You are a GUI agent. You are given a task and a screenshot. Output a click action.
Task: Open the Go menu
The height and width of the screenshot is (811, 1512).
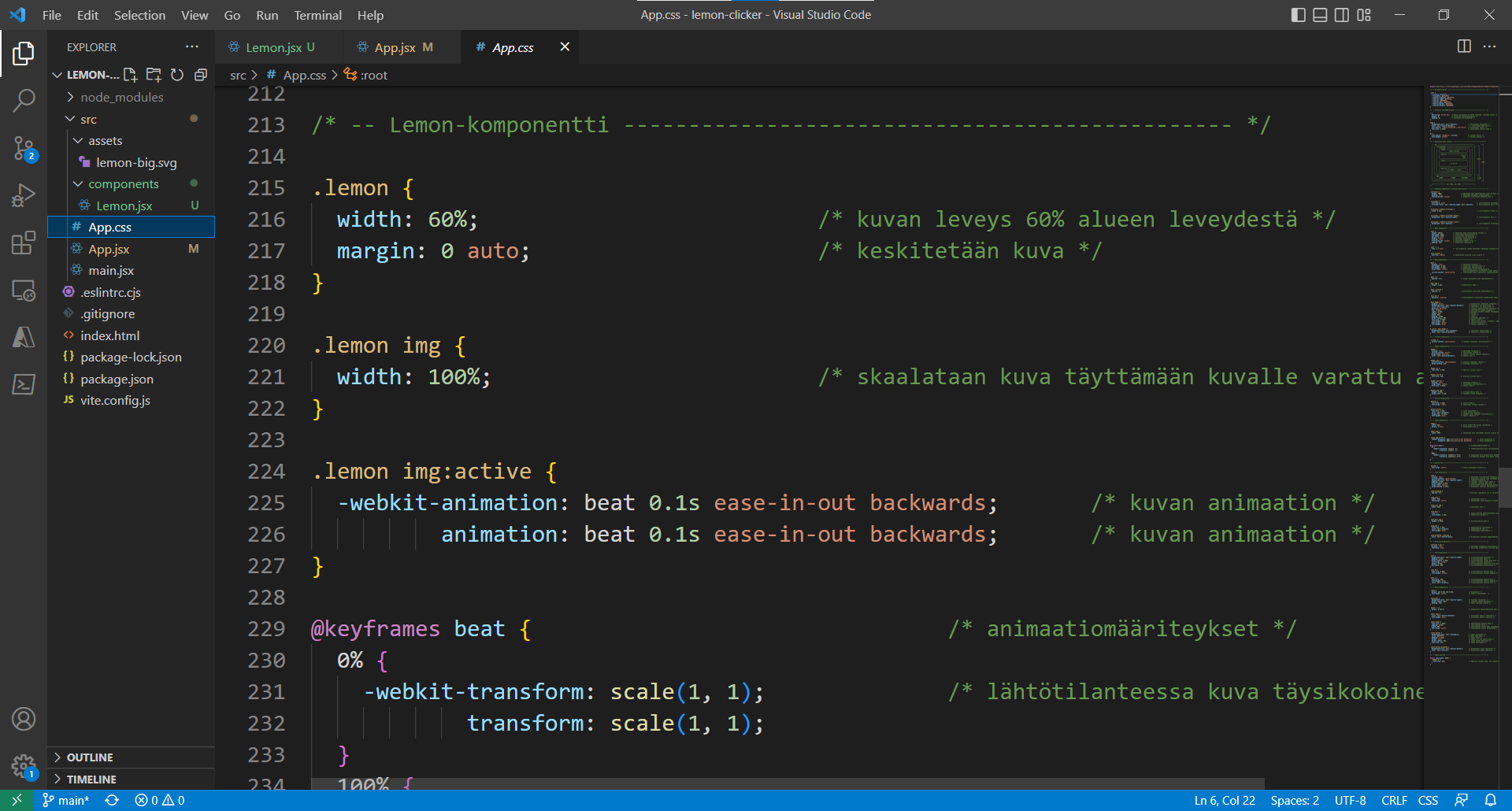click(x=232, y=15)
